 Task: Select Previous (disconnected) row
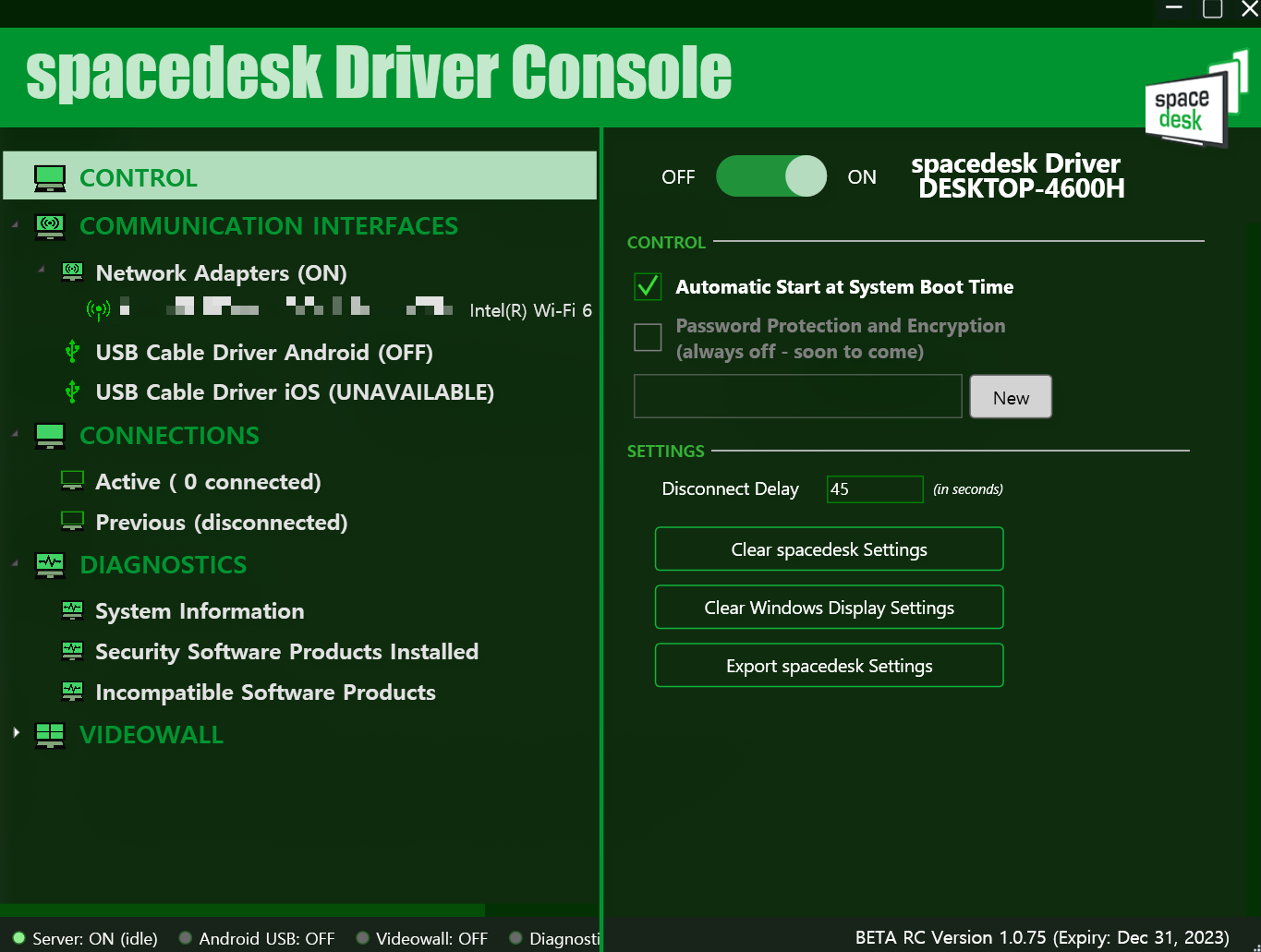pyautogui.click(x=222, y=523)
